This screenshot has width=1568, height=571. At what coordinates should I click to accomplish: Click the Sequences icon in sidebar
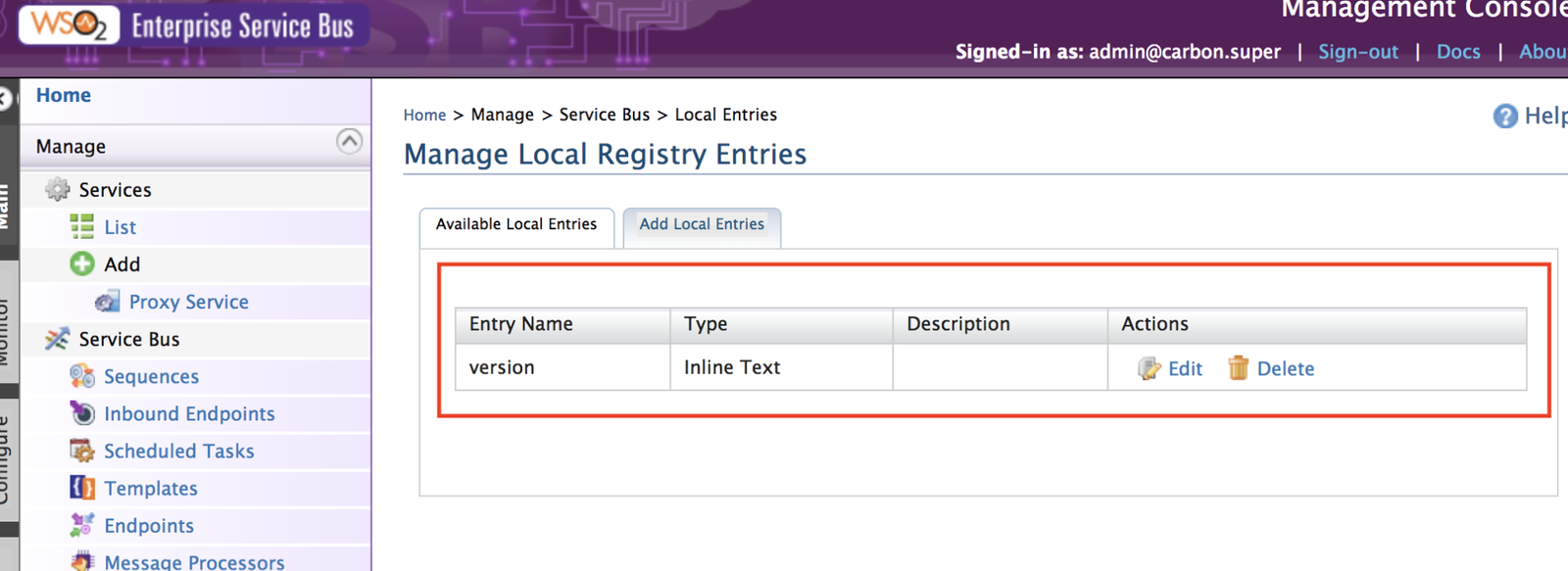point(82,376)
